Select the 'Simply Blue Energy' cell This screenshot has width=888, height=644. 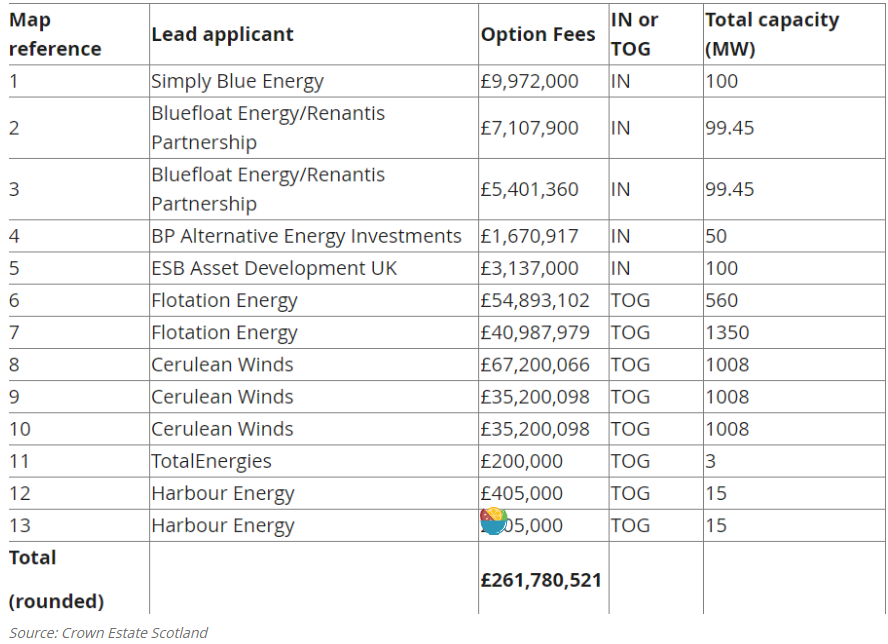237,82
